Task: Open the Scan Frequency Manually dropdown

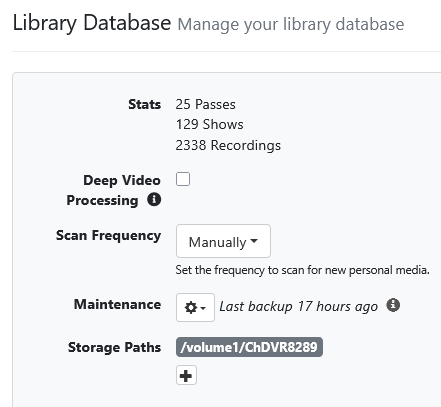Action: (x=223, y=241)
